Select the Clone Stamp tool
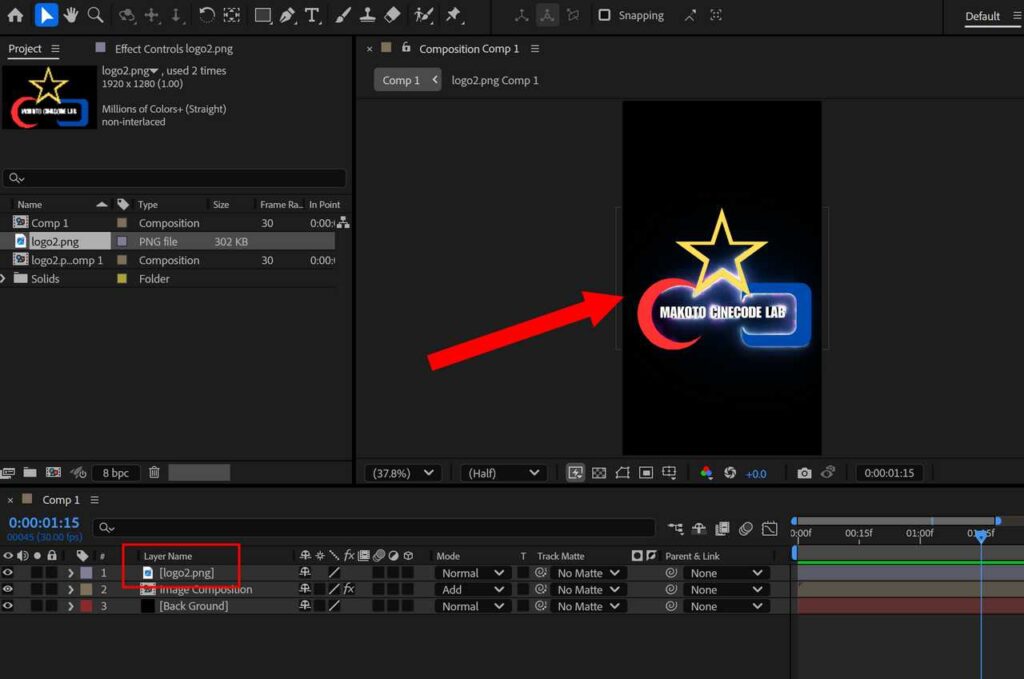Image resolution: width=1024 pixels, height=679 pixels. coord(368,15)
